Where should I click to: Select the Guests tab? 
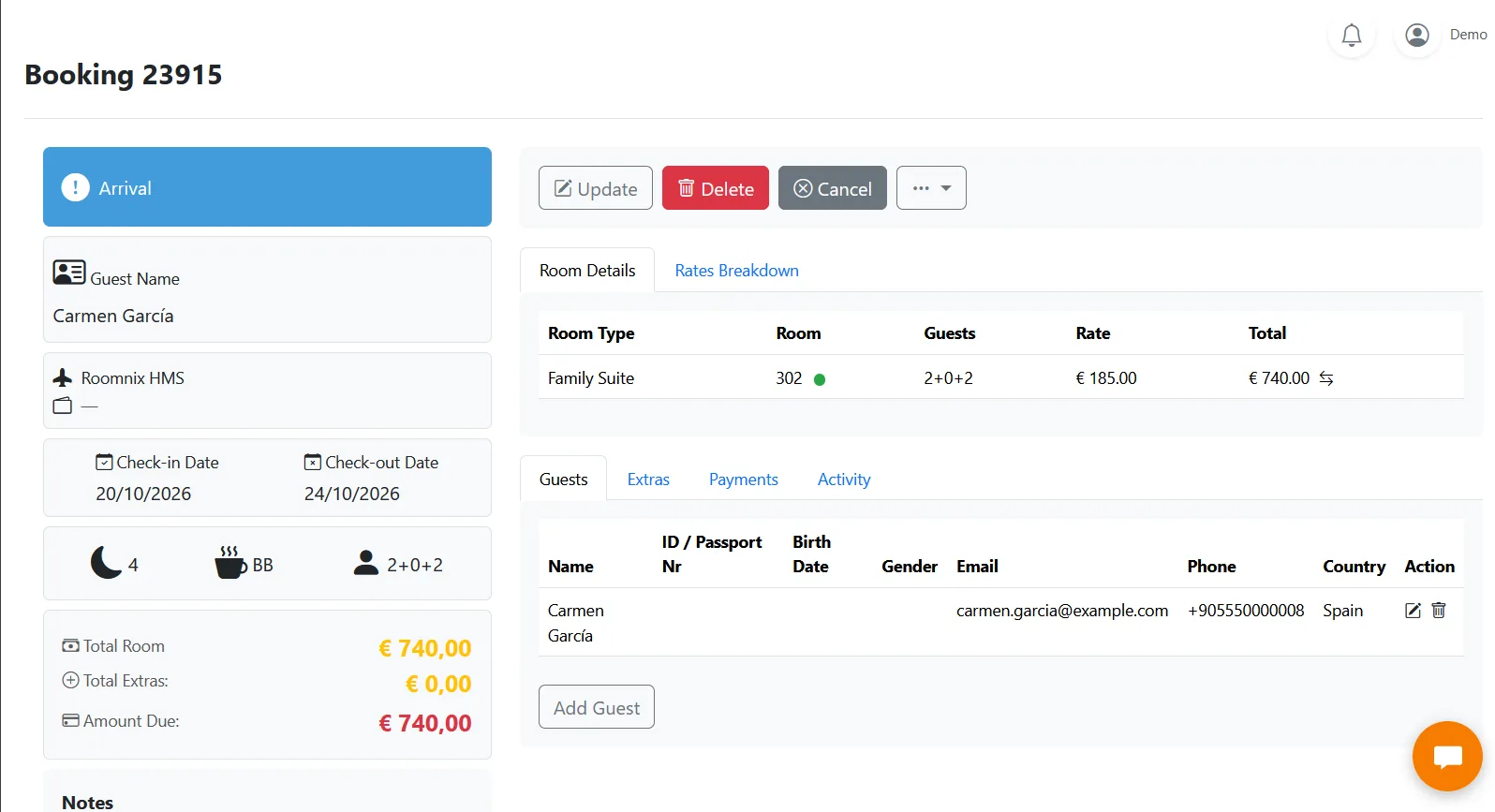(564, 480)
